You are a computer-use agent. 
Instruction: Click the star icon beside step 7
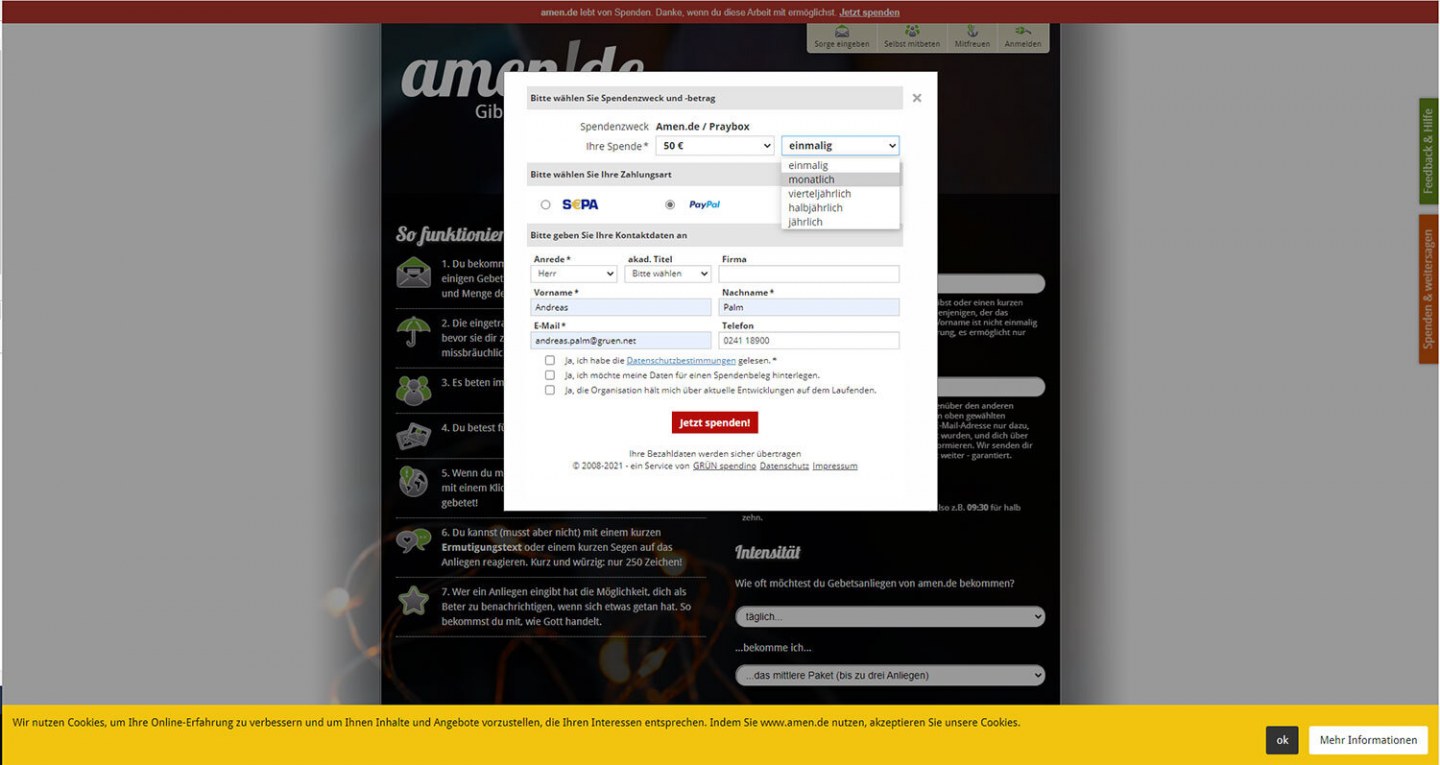pyautogui.click(x=413, y=600)
